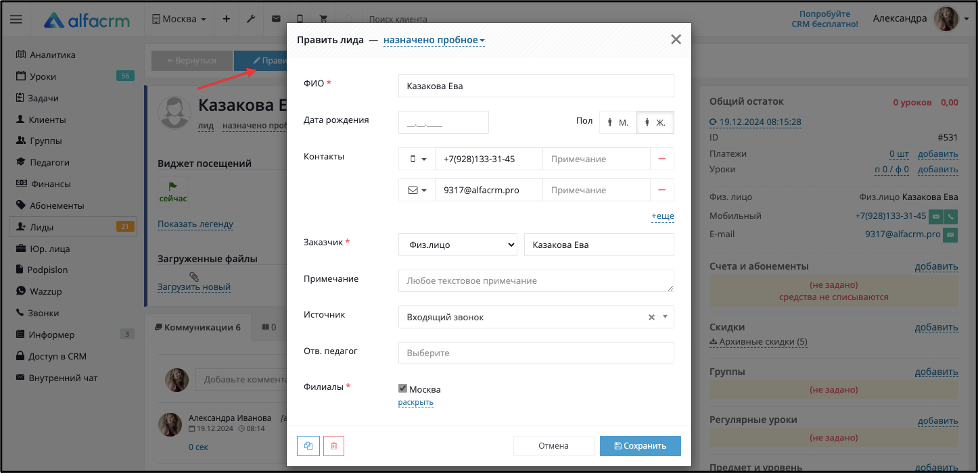Click the plus add icon in toolbar
Image resolution: width=979 pixels, height=474 pixels.
226,19
